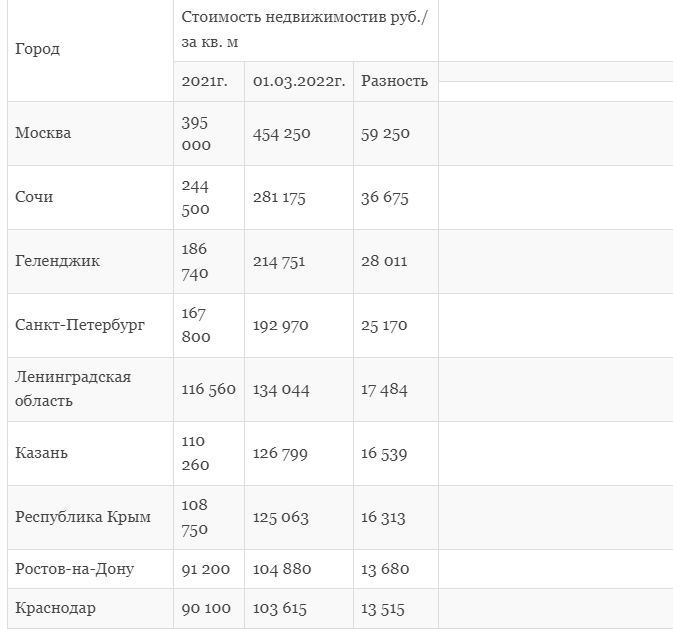Select the "01.03.2022г." column header
673x629 pixels.
coord(297,81)
